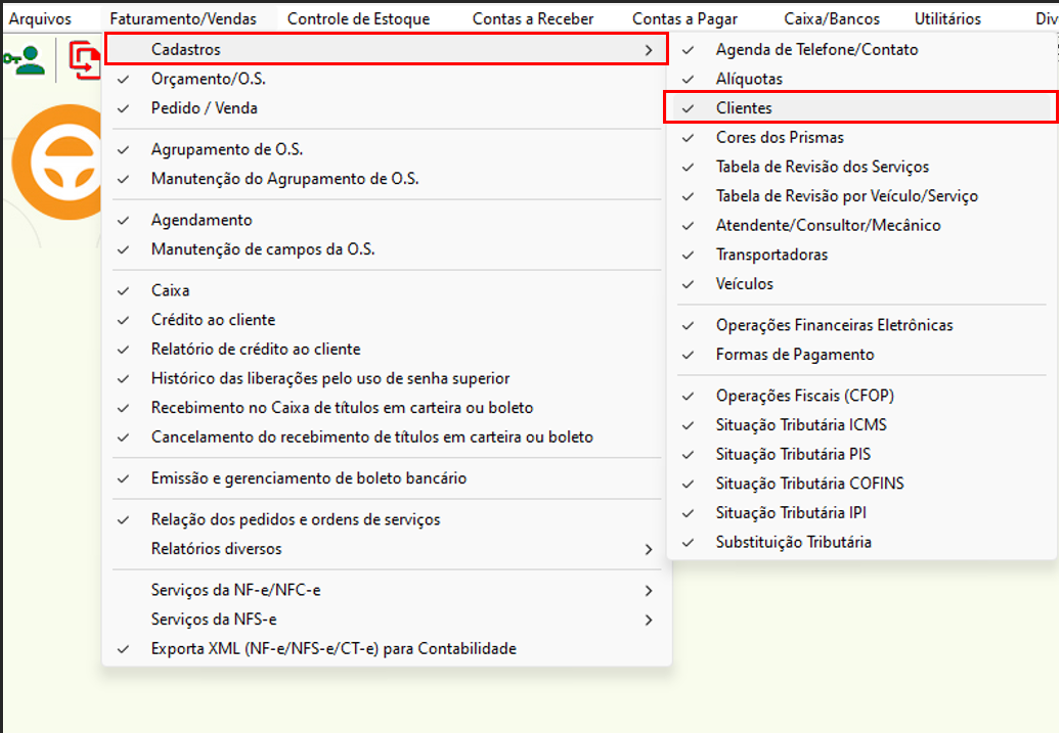Select Manutenção do Agrupamento de O.S.

coord(386,179)
